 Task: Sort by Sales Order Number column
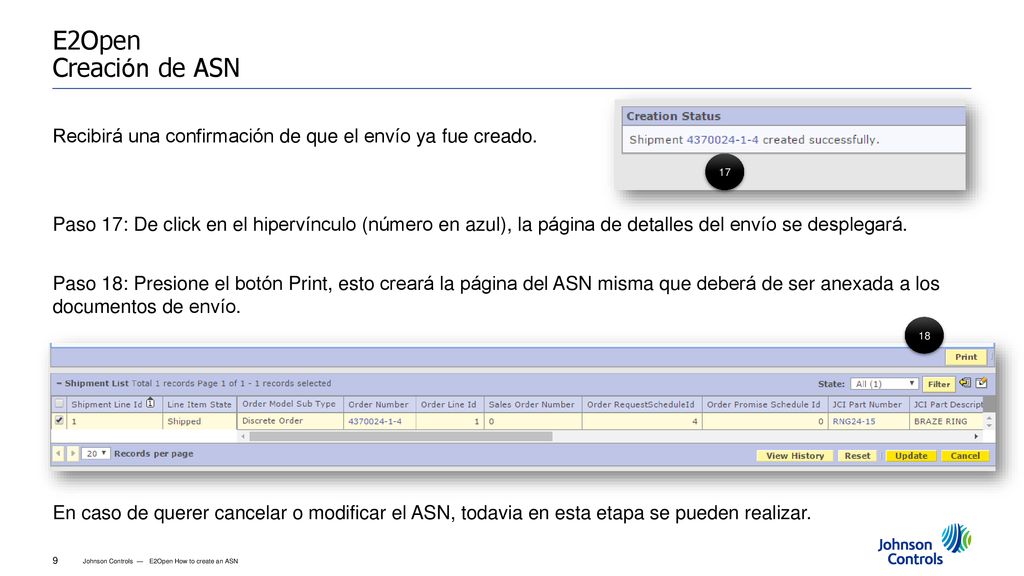click(532, 404)
